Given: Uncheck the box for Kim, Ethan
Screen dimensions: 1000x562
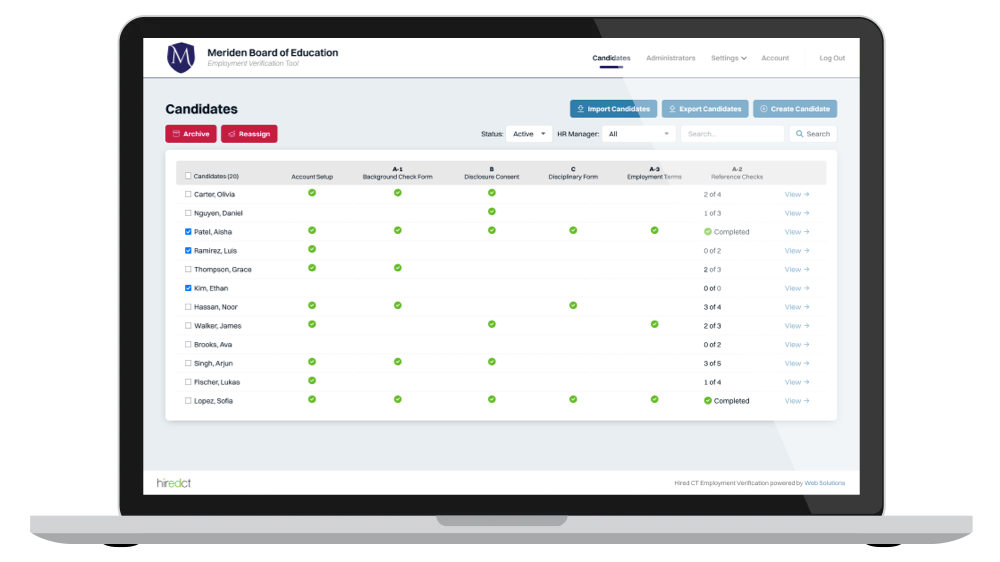Looking at the screenshot, I should click(188, 288).
